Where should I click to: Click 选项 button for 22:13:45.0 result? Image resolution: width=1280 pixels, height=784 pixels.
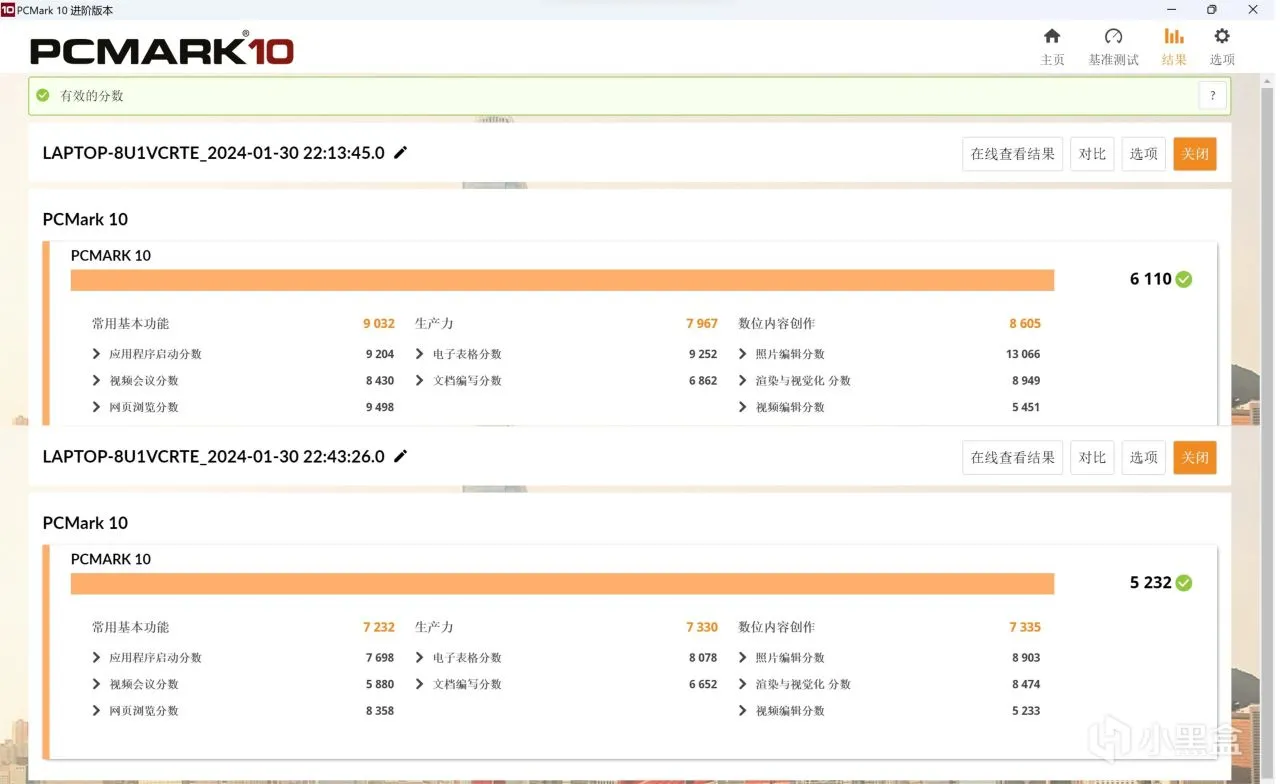click(x=1143, y=154)
